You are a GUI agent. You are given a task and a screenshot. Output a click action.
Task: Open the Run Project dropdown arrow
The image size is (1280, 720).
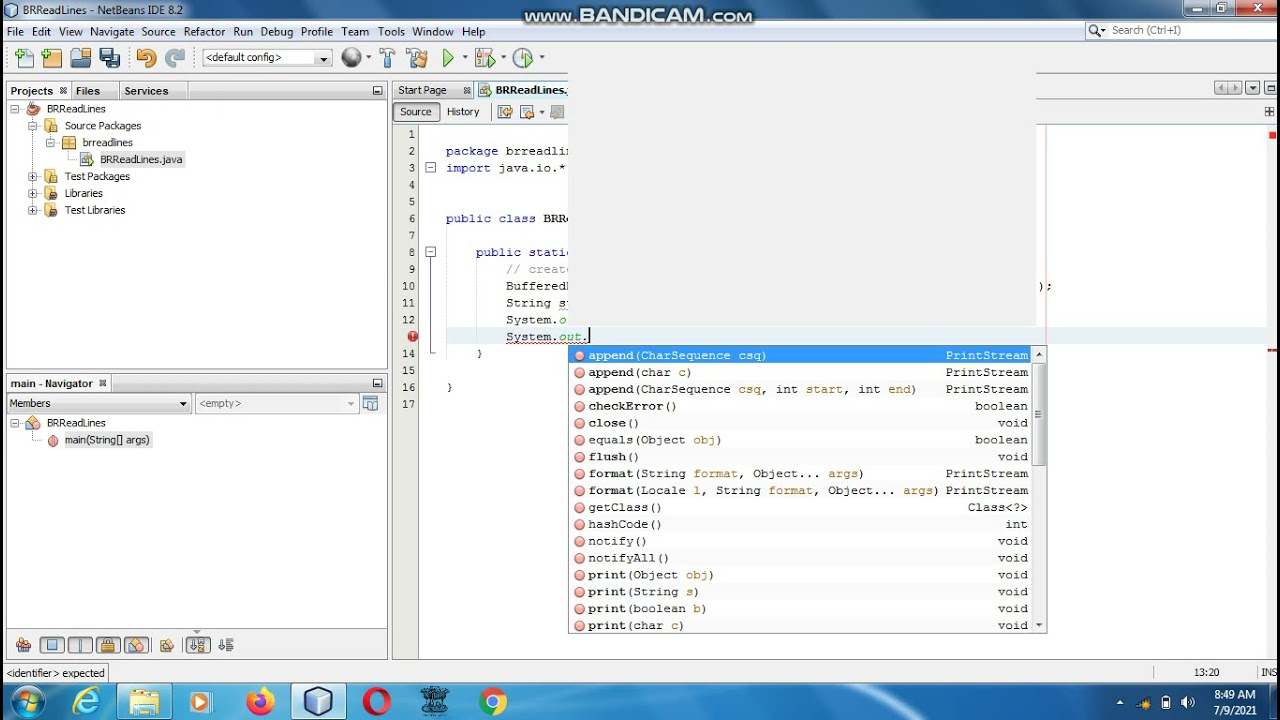click(465, 58)
